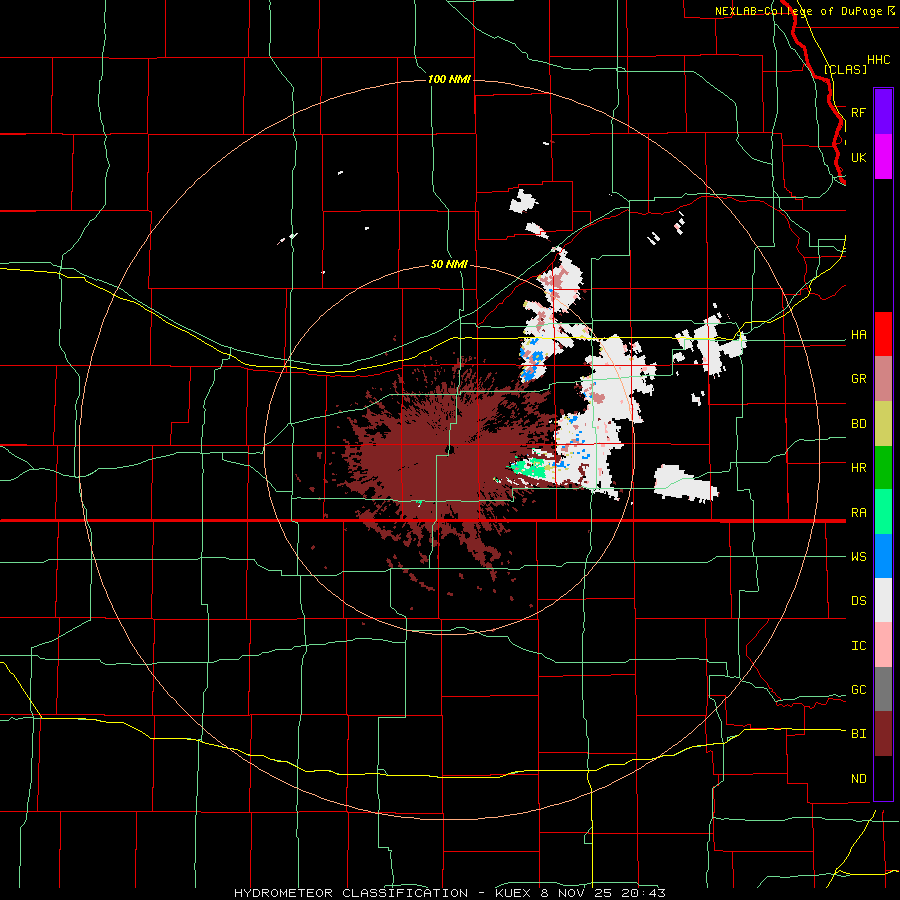Click the 50 NMI range ring label

pyautogui.click(x=449, y=265)
